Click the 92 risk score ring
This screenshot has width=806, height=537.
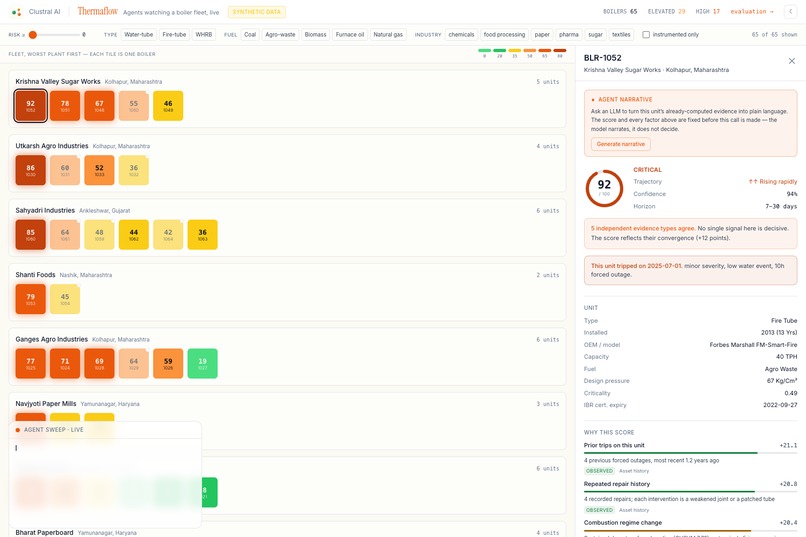604,188
